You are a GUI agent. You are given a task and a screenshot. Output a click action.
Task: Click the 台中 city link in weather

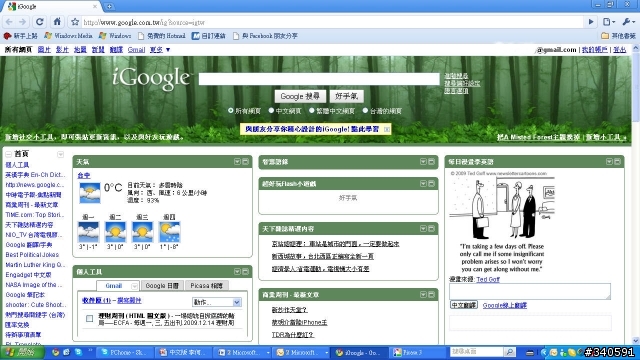pyautogui.click(x=84, y=176)
